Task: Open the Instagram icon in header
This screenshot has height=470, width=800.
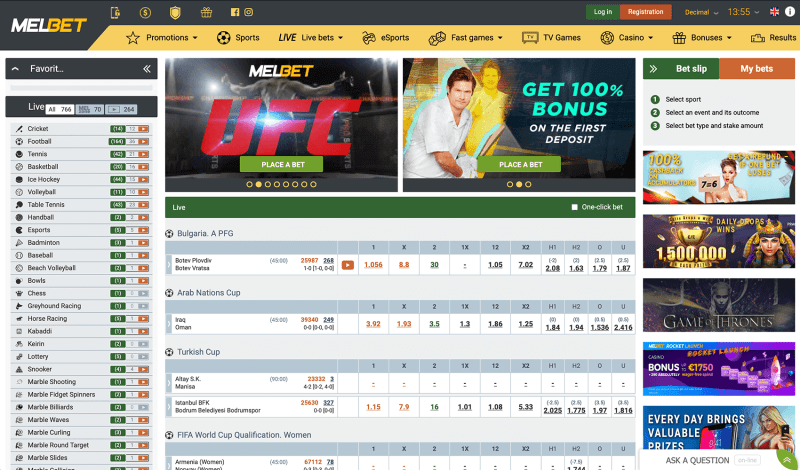Action: (x=249, y=12)
